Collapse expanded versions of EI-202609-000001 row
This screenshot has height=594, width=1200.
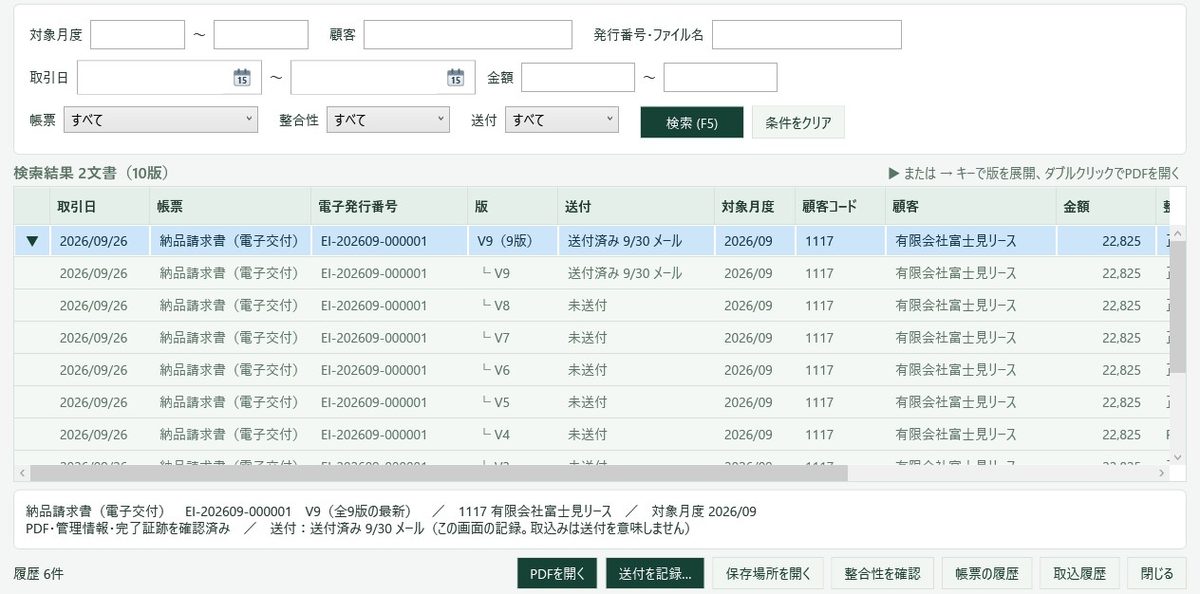[x=32, y=241]
